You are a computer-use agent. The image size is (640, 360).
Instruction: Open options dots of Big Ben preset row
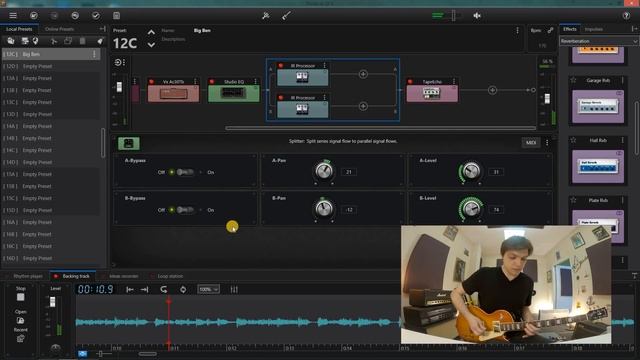pos(94,54)
